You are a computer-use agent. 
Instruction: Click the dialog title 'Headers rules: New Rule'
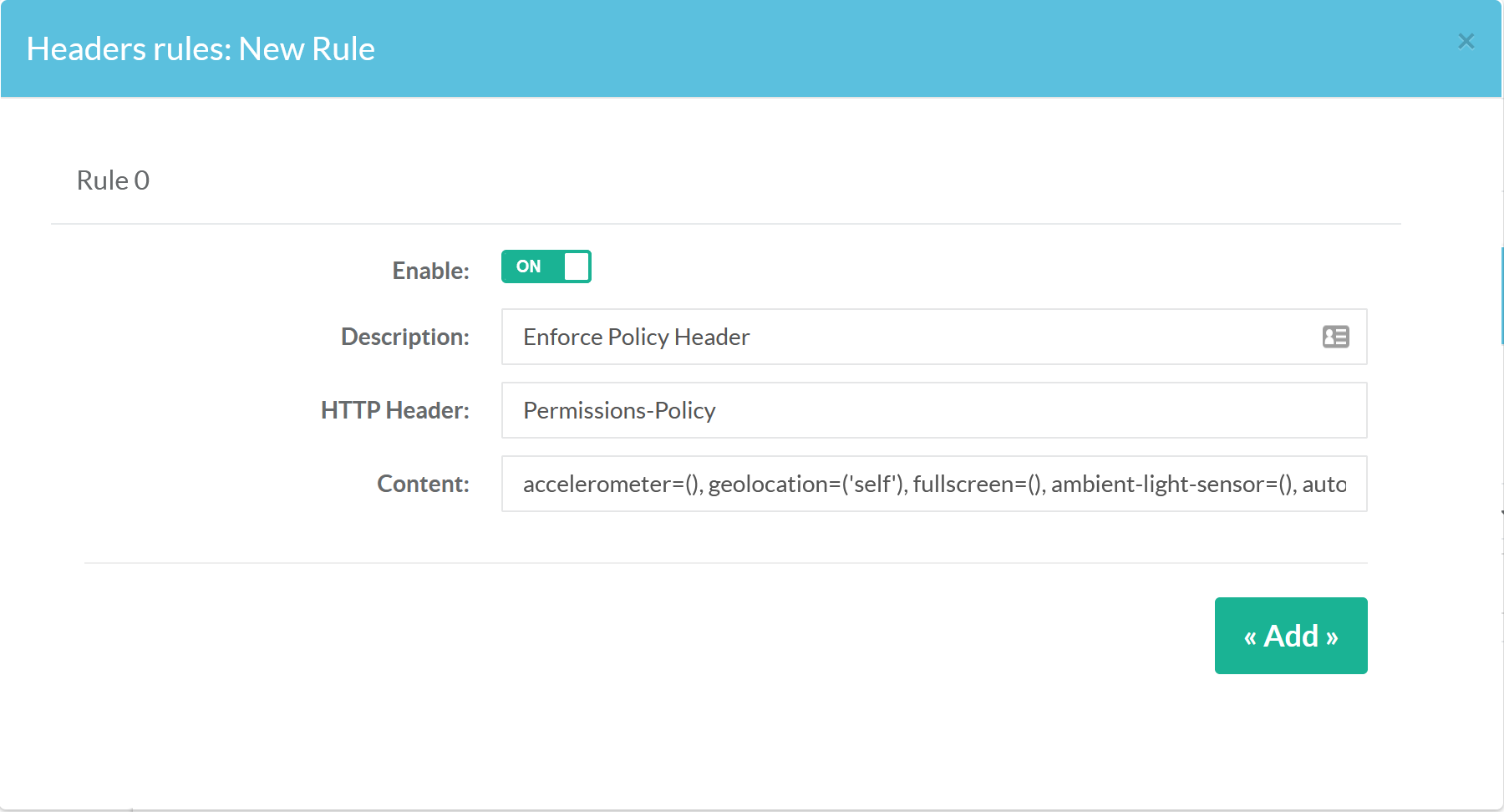(x=201, y=49)
